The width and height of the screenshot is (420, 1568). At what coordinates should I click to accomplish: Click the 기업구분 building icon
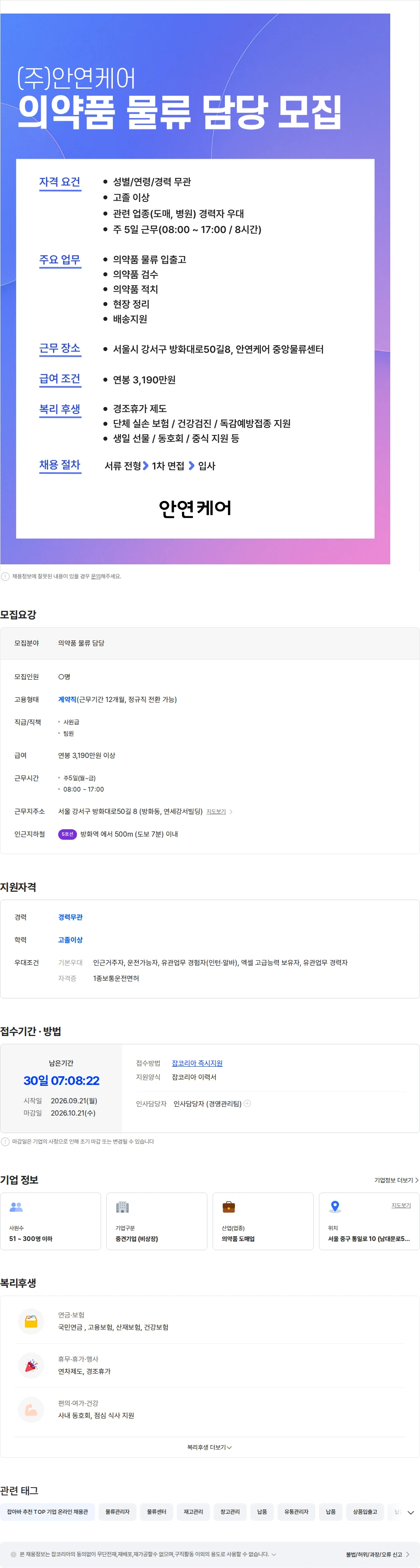pos(122,1206)
